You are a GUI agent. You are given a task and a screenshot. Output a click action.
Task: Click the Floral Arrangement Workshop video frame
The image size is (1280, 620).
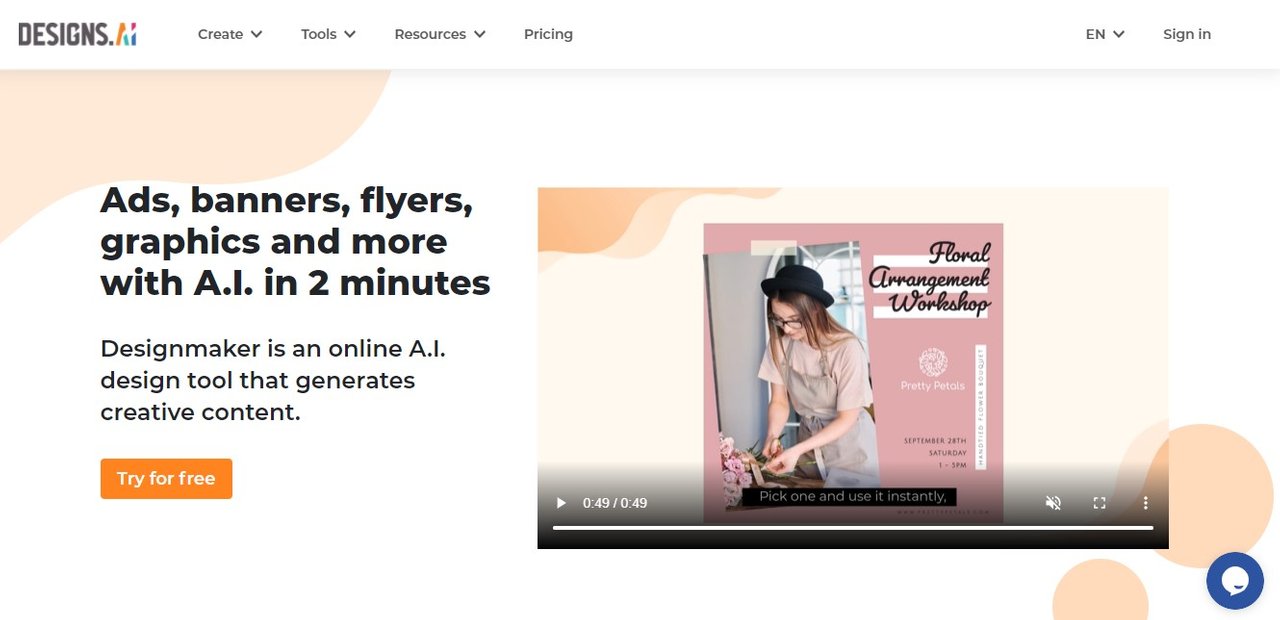[853, 368]
